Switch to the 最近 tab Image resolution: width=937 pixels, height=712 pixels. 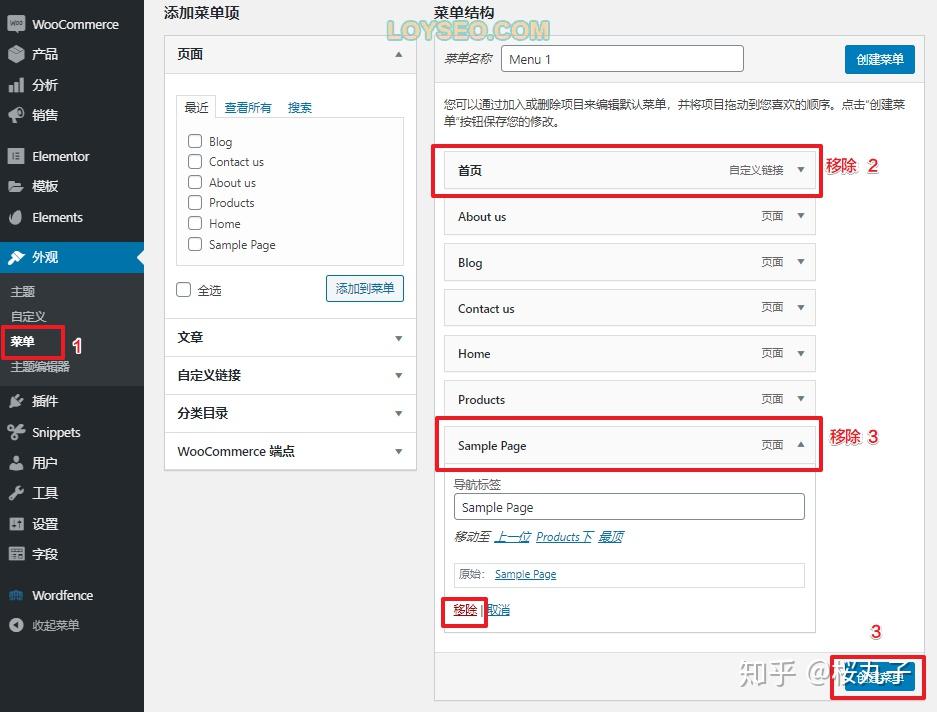click(x=196, y=107)
